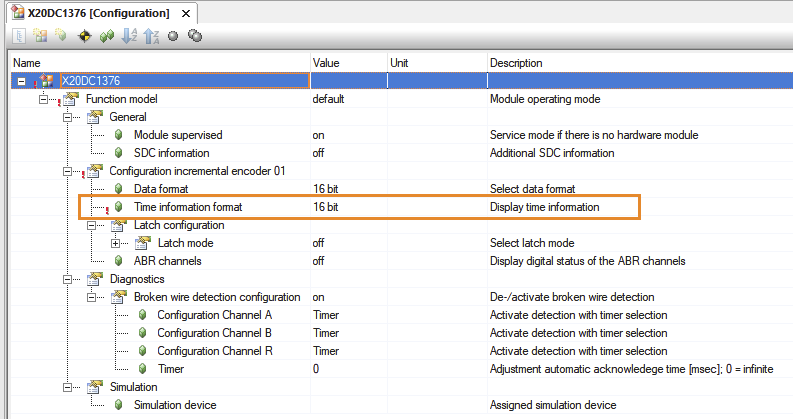Click 'Module operating mode' description
The height and width of the screenshot is (419, 793).
(545, 99)
